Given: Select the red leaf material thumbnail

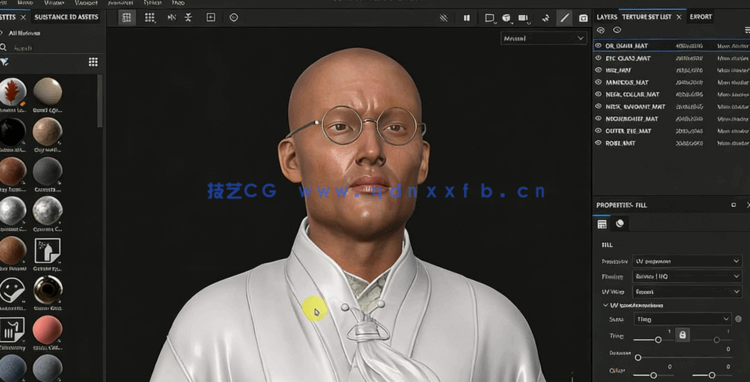Looking at the screenshot, I should (x=12, y=91).
